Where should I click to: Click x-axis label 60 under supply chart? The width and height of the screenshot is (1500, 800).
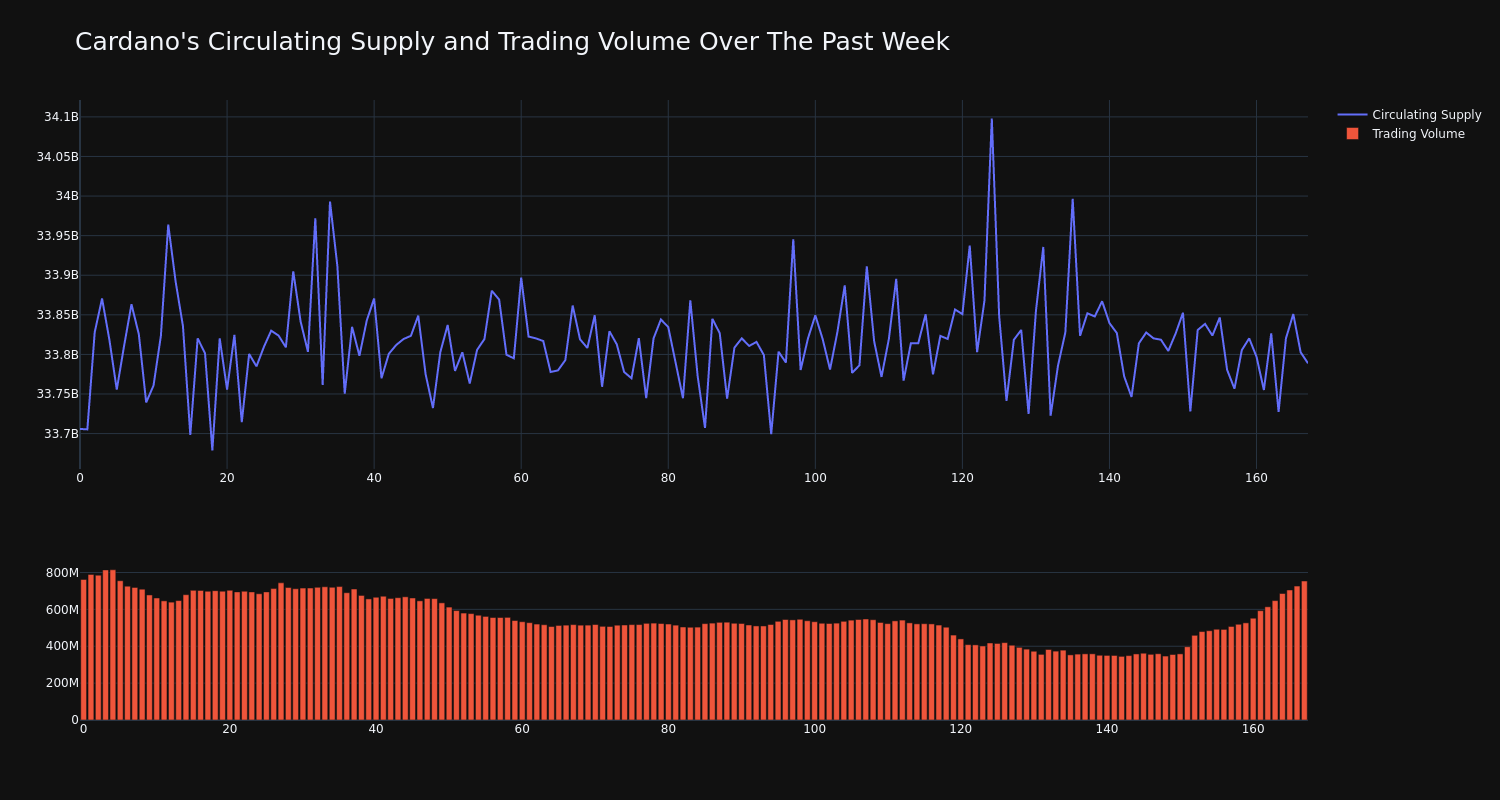coord(521,478)
